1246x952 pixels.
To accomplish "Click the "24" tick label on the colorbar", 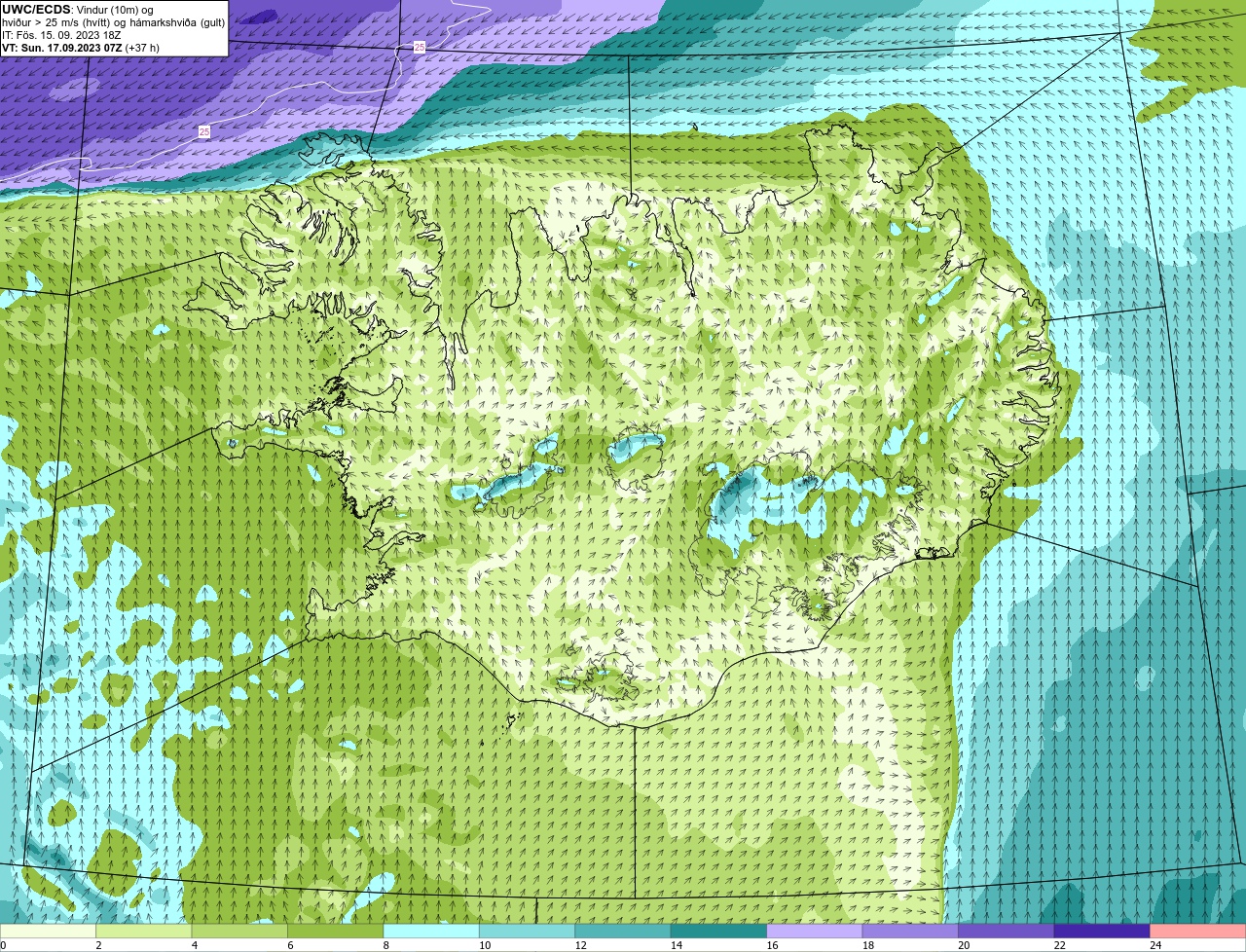I will point(1154,945).
